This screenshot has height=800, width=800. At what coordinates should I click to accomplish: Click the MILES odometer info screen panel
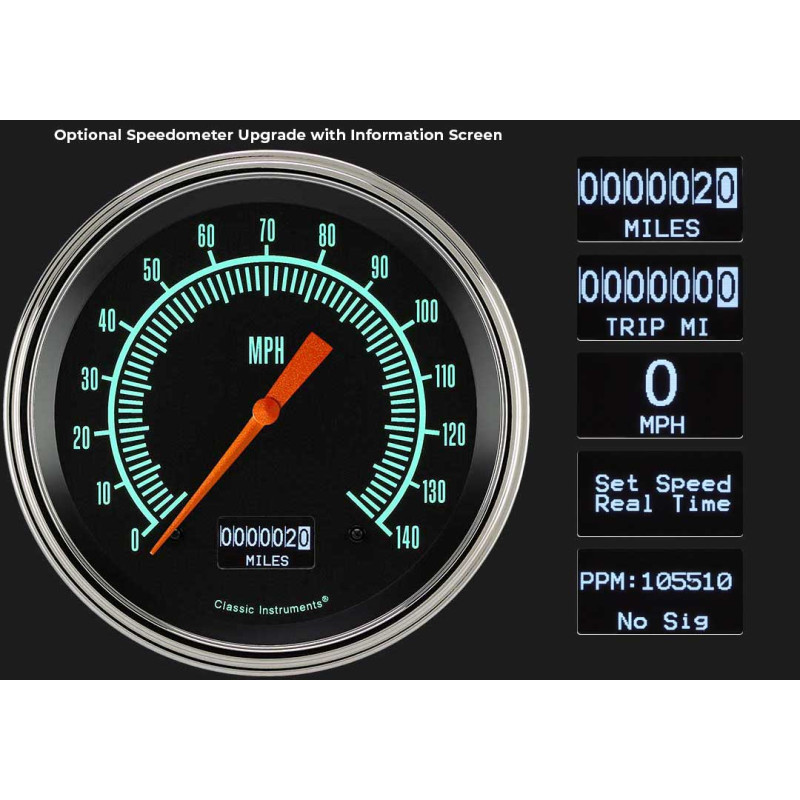pos(659,199)
